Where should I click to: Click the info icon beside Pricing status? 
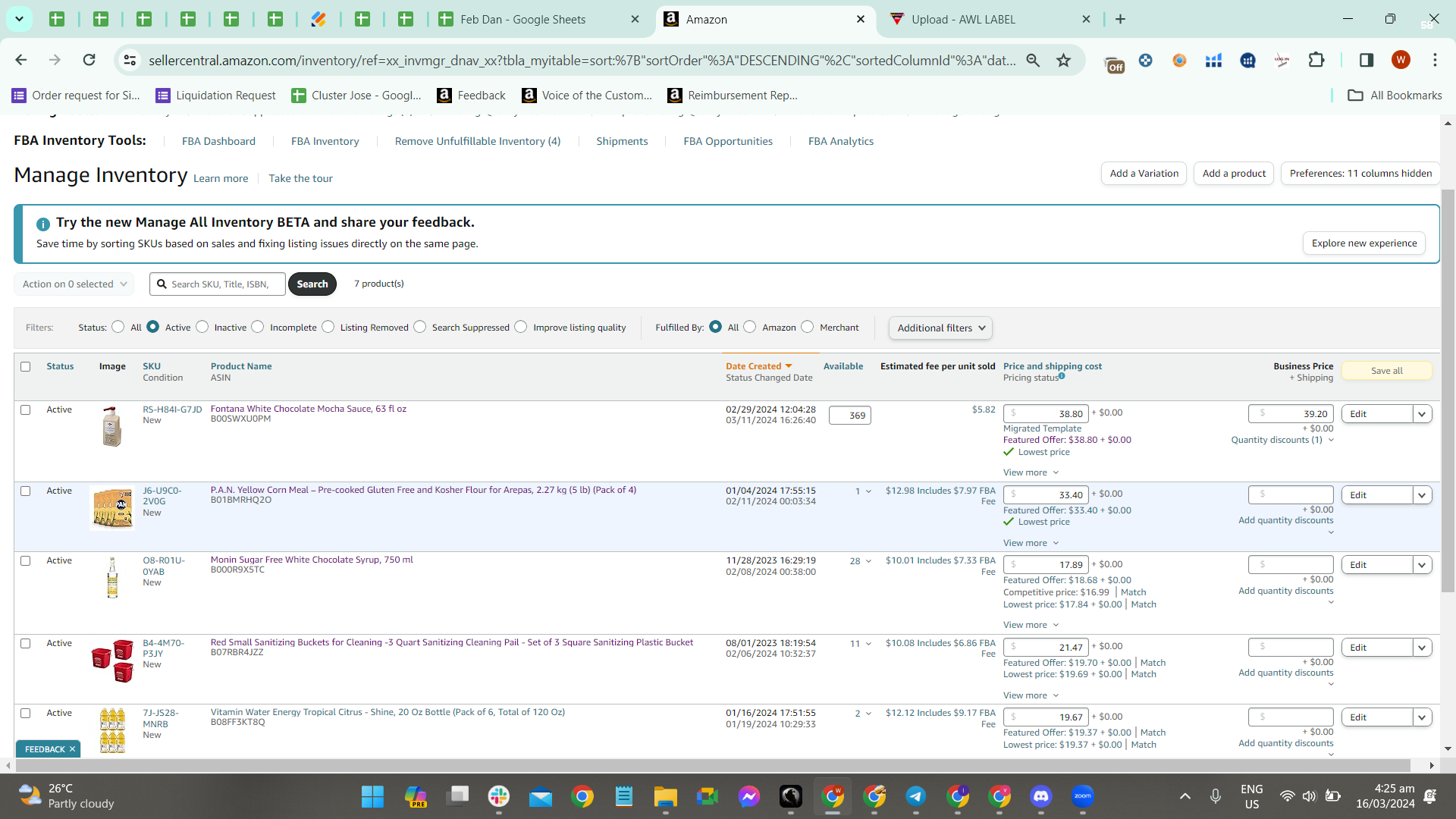1062,376
